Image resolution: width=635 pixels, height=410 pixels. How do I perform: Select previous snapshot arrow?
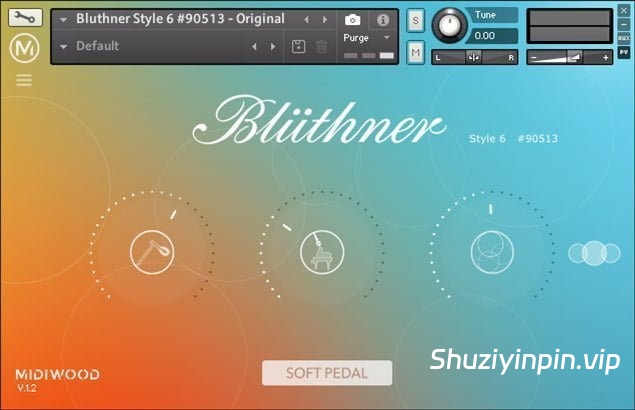tap(254, 47)
